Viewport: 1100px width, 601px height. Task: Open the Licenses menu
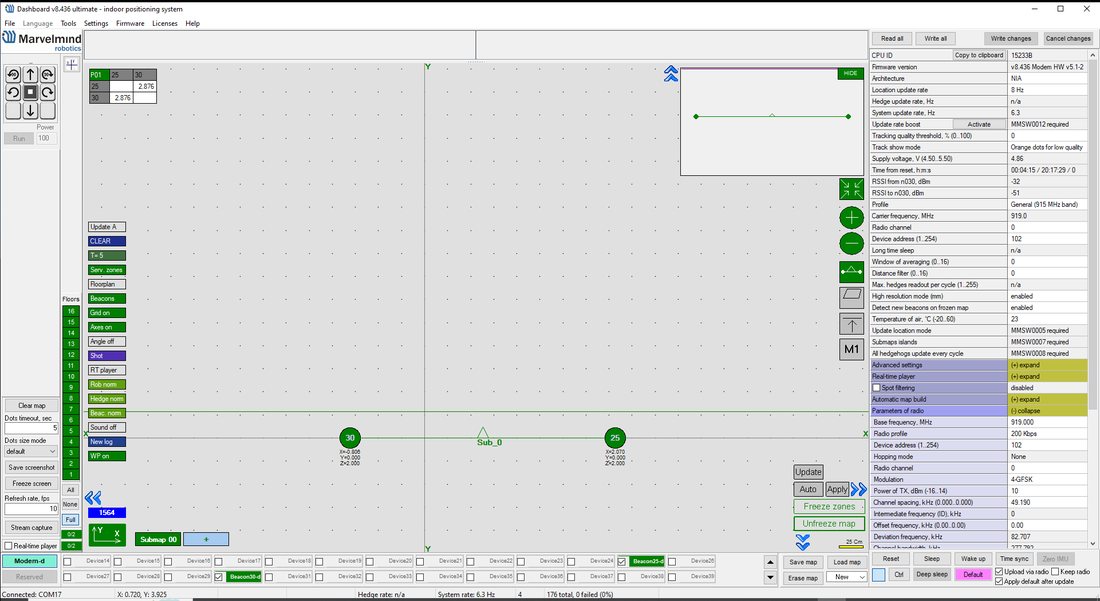(x=165, y=23)
